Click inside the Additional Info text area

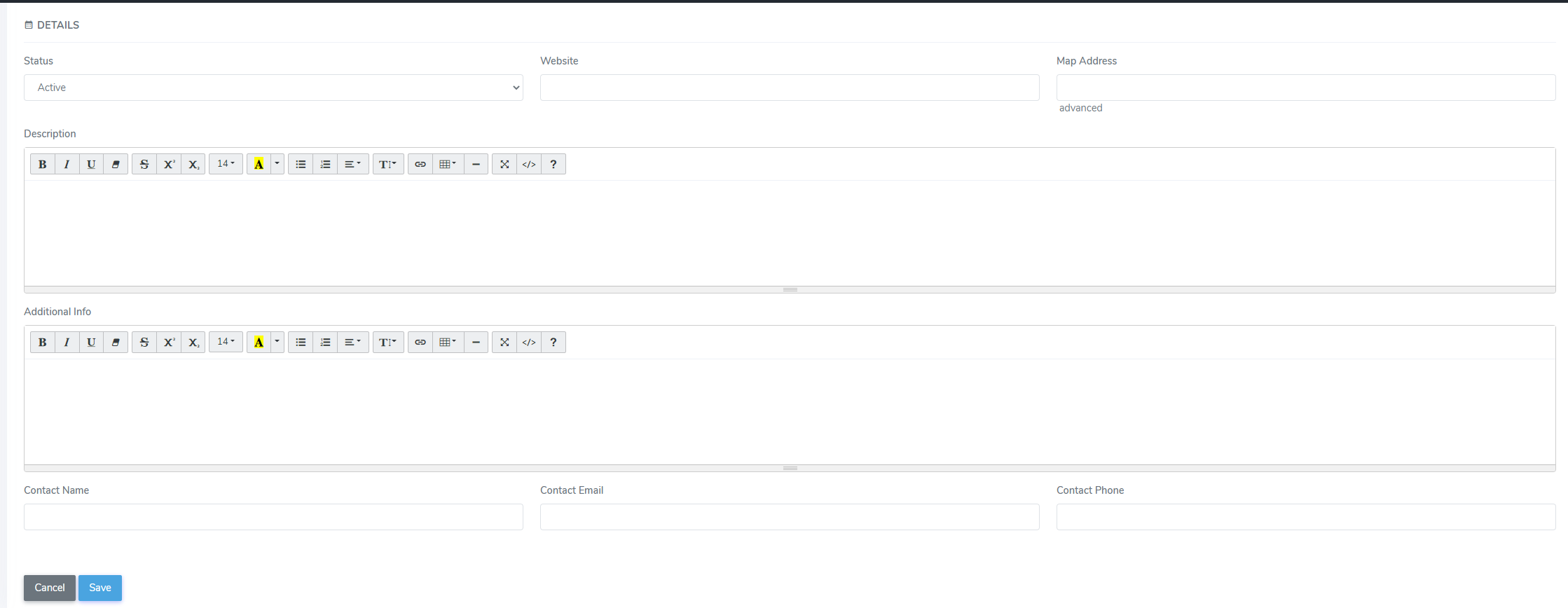click(x=790, y=412)
